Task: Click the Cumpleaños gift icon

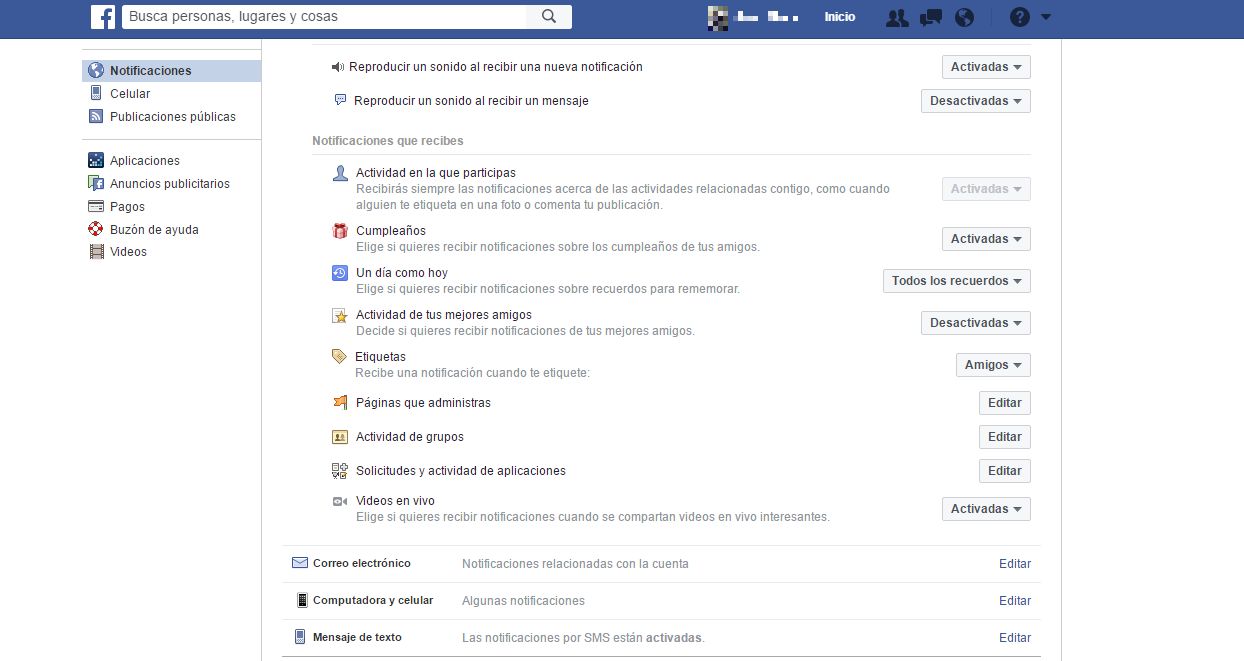Action: pos(340,231)
